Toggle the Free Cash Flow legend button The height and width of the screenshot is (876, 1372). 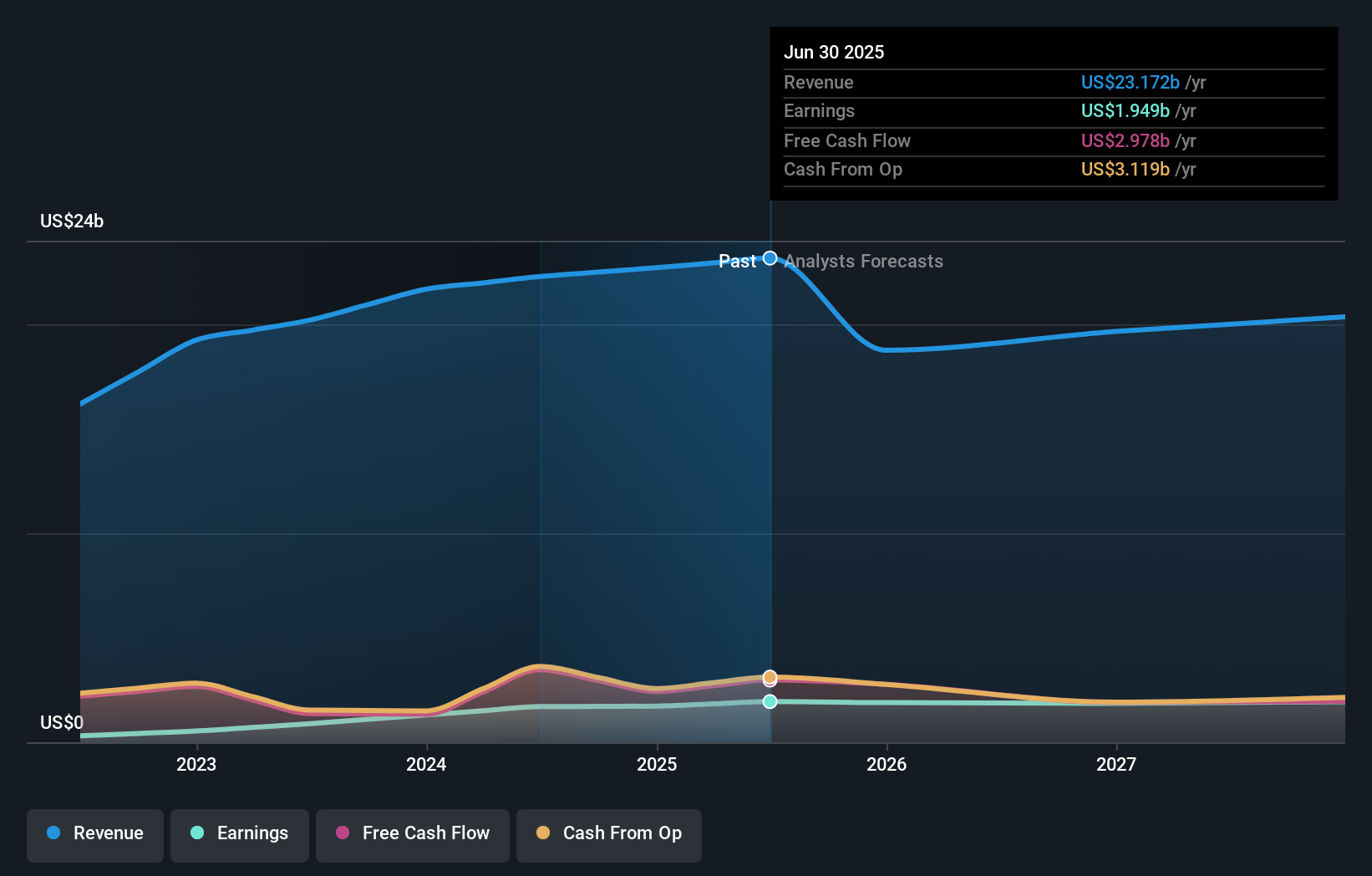click(413, 835)
